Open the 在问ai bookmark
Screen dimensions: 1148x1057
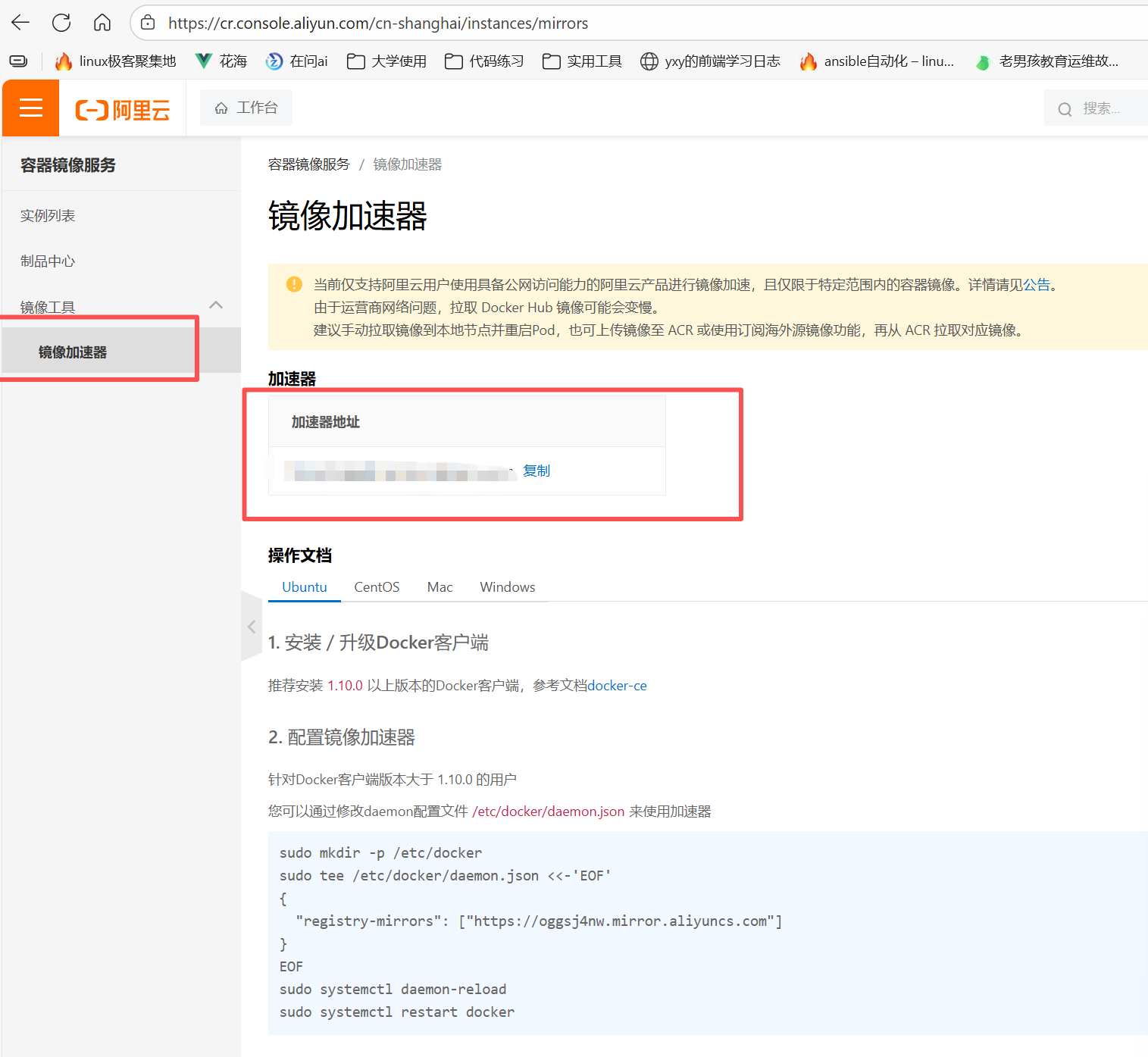click(297, 61)
